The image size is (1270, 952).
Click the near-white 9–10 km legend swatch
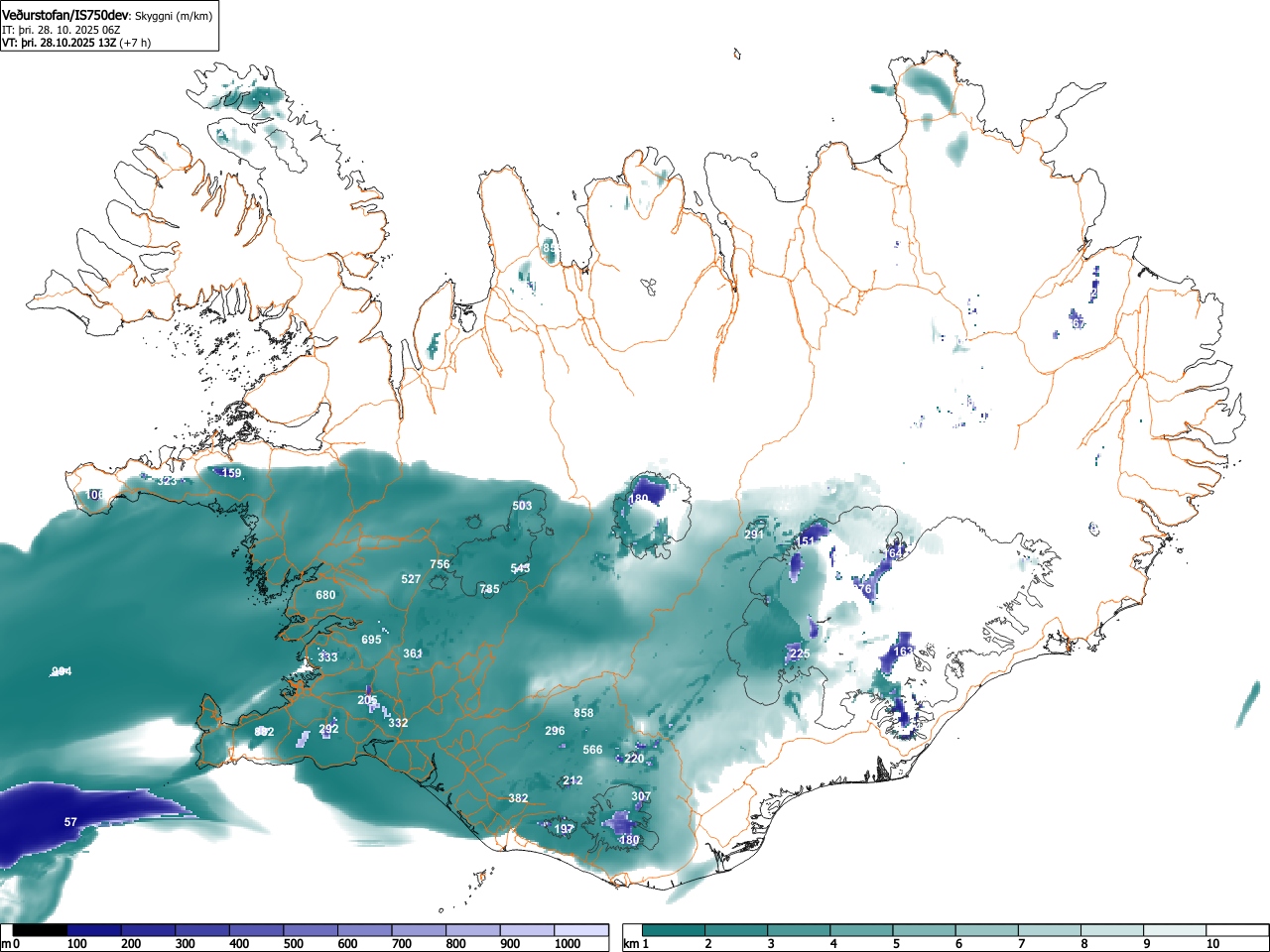[1176, 930]
